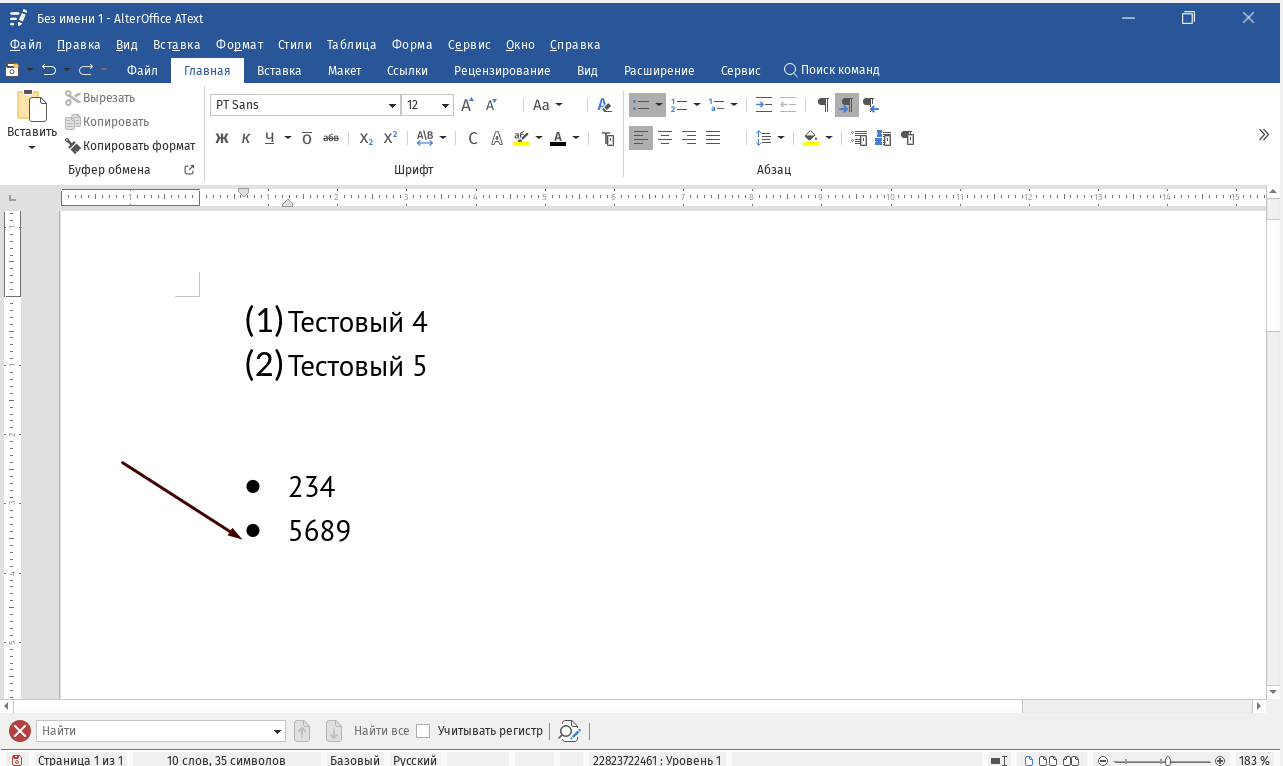Toggle subscript X₂ formatting

[x=366, y=138]
